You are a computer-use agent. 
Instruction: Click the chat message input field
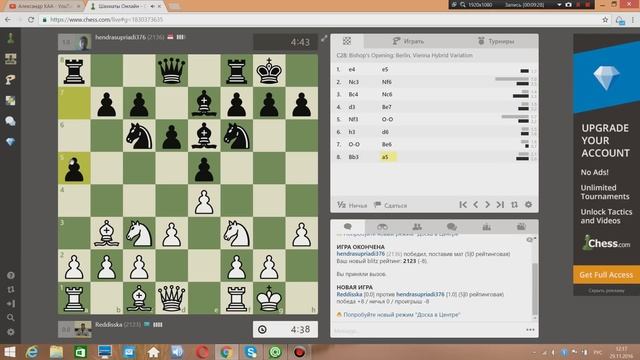tap(427, 330)
